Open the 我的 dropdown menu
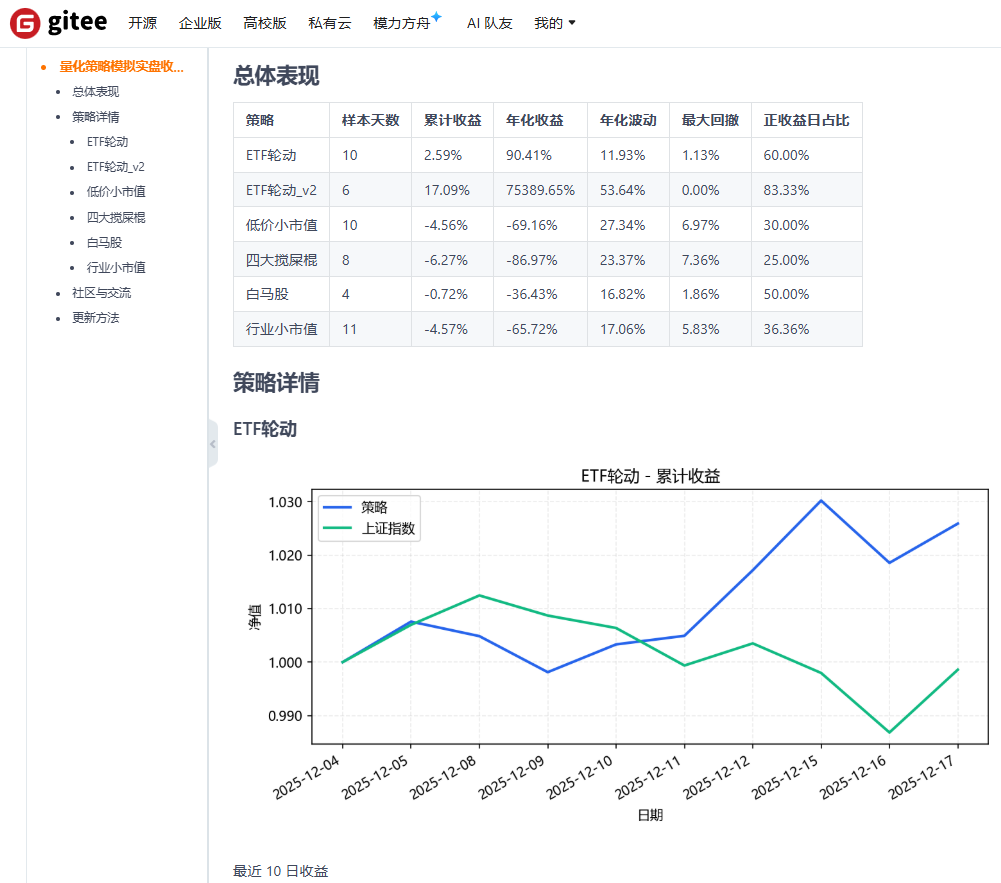This screenshot has width=1001, height=883. [555, 23]
